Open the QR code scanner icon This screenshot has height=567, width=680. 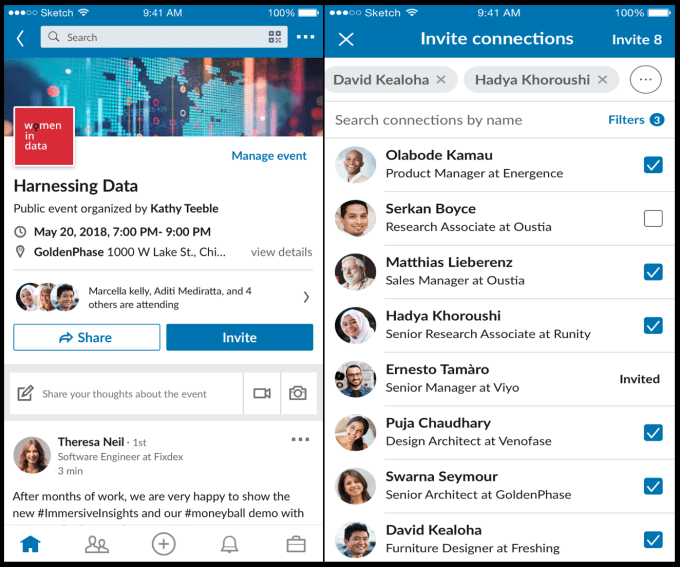[x=275, y=37]
